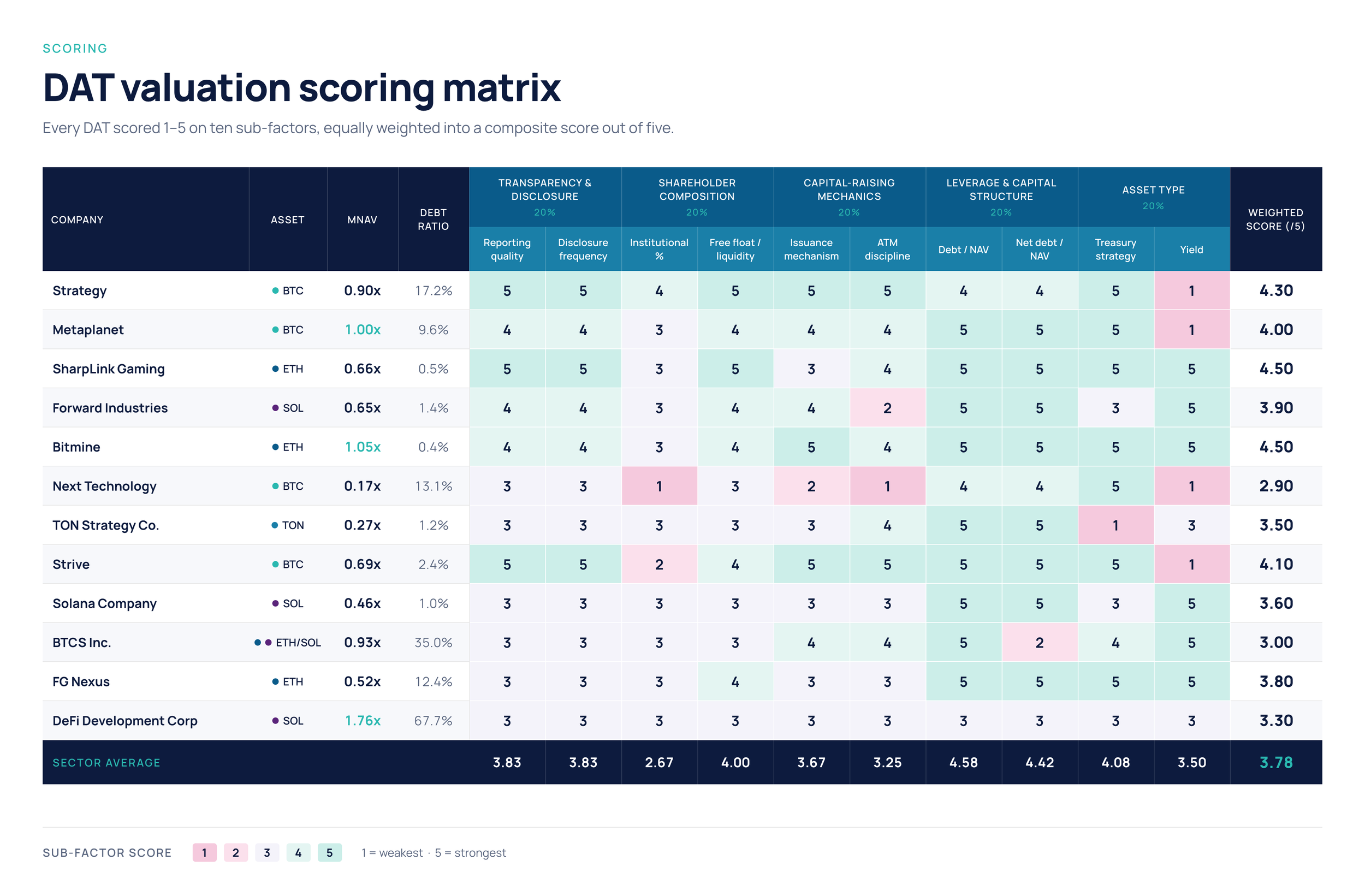Click legend swatch labeled 5

[x=330, y=852]
